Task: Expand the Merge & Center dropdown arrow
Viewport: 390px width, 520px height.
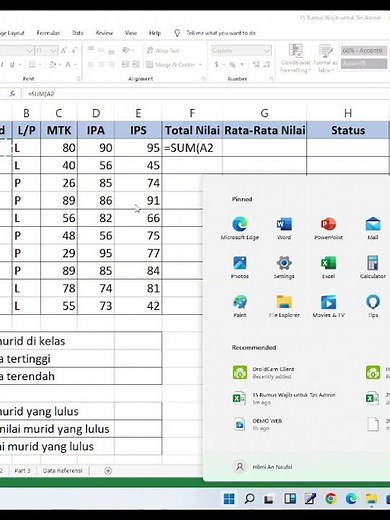Action: [200, 64]
